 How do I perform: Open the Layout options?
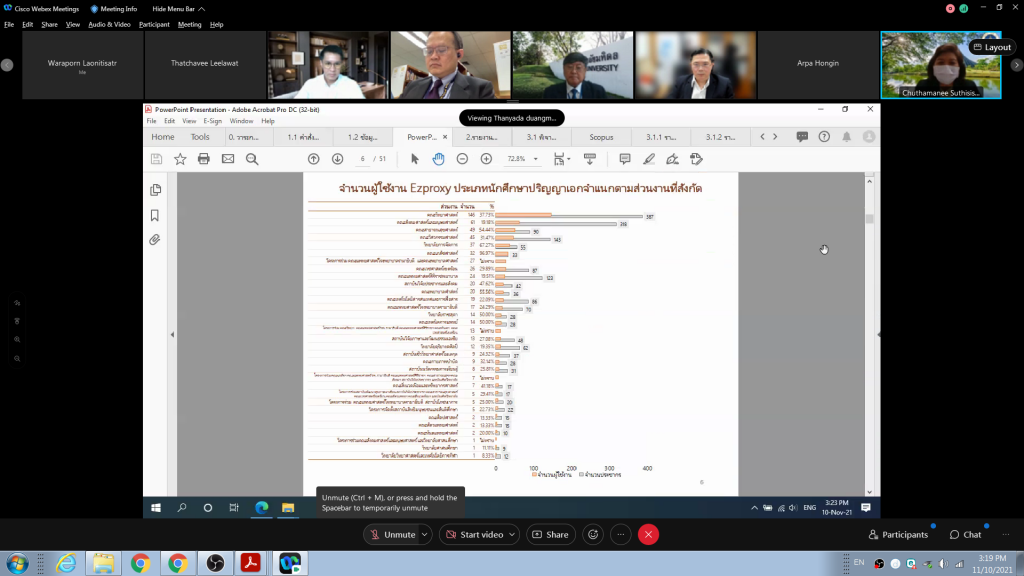coord(991,47)
